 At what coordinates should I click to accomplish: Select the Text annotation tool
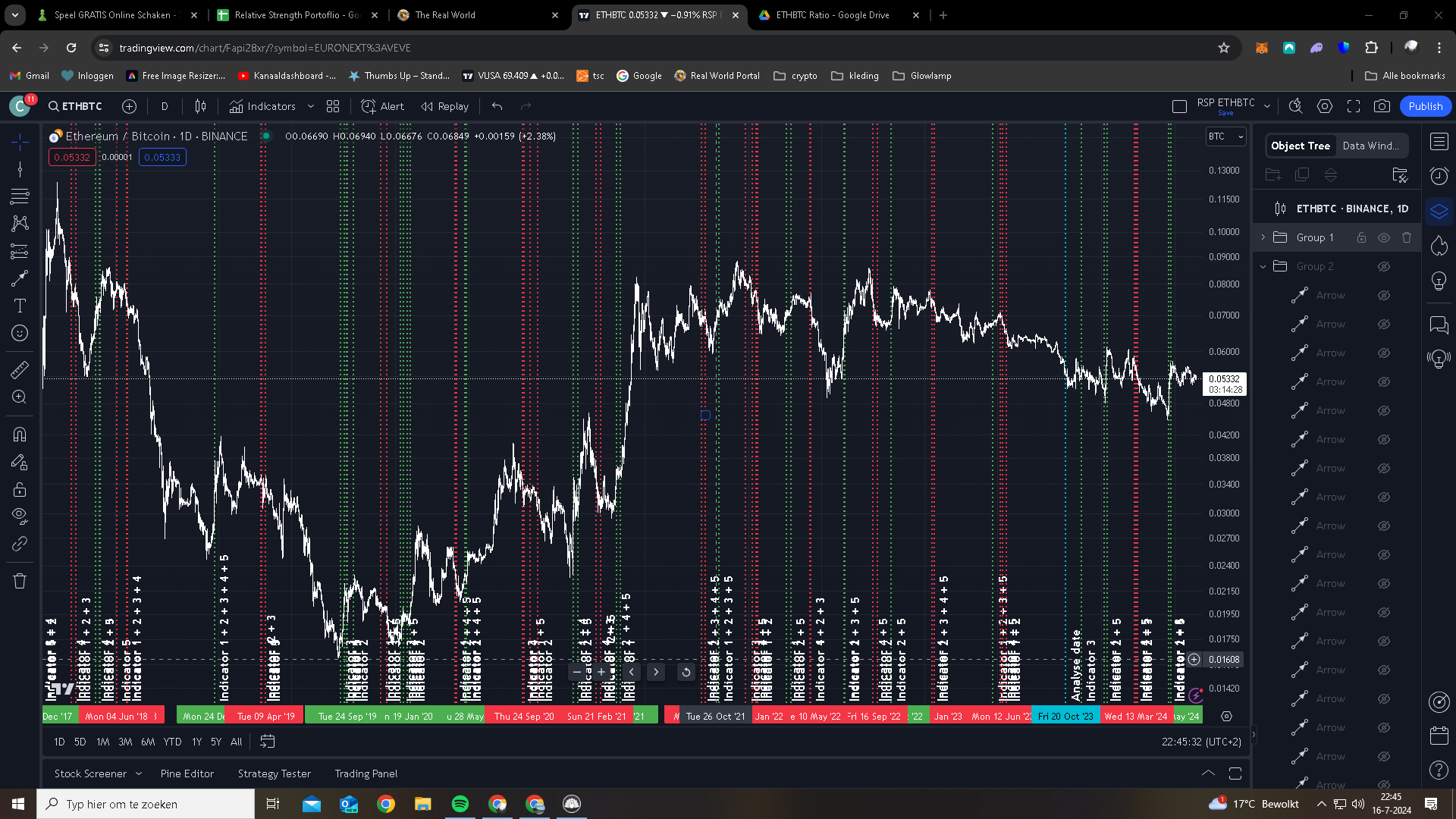[20, 306]
